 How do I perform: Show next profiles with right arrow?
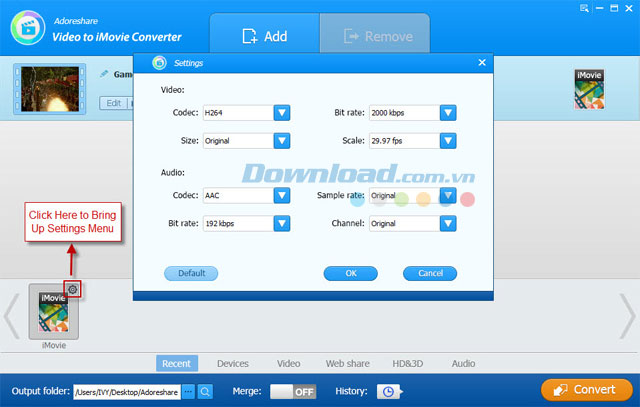coord(627,316)
